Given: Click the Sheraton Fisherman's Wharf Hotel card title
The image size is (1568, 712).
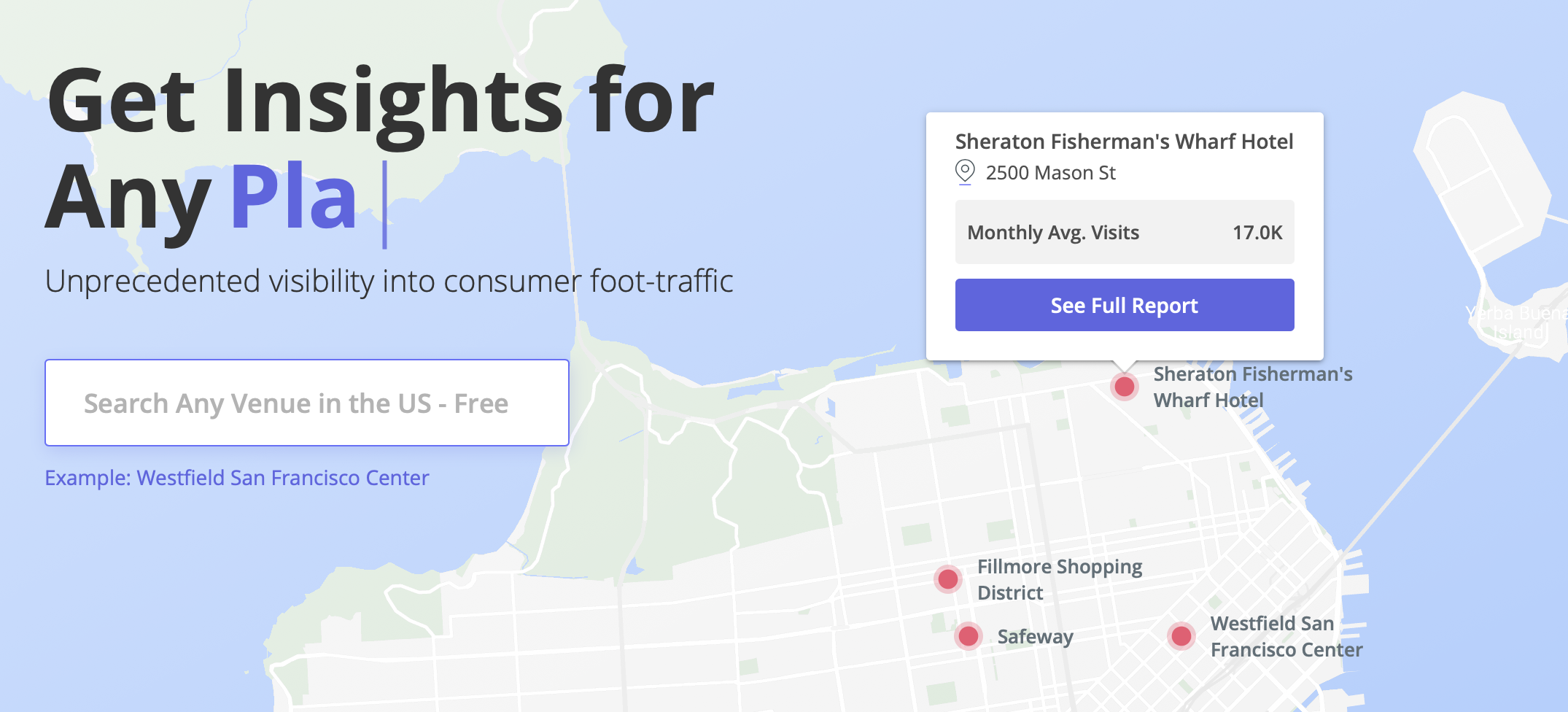Looking at the screenshot, I should tap(1124, 141).
